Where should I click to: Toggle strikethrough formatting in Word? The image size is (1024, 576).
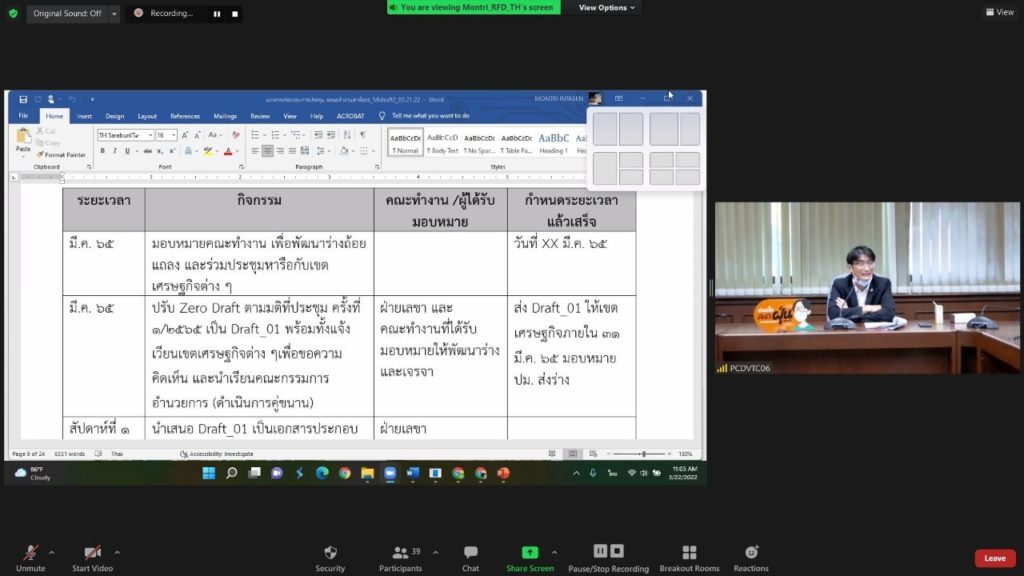tap(148, 151)
